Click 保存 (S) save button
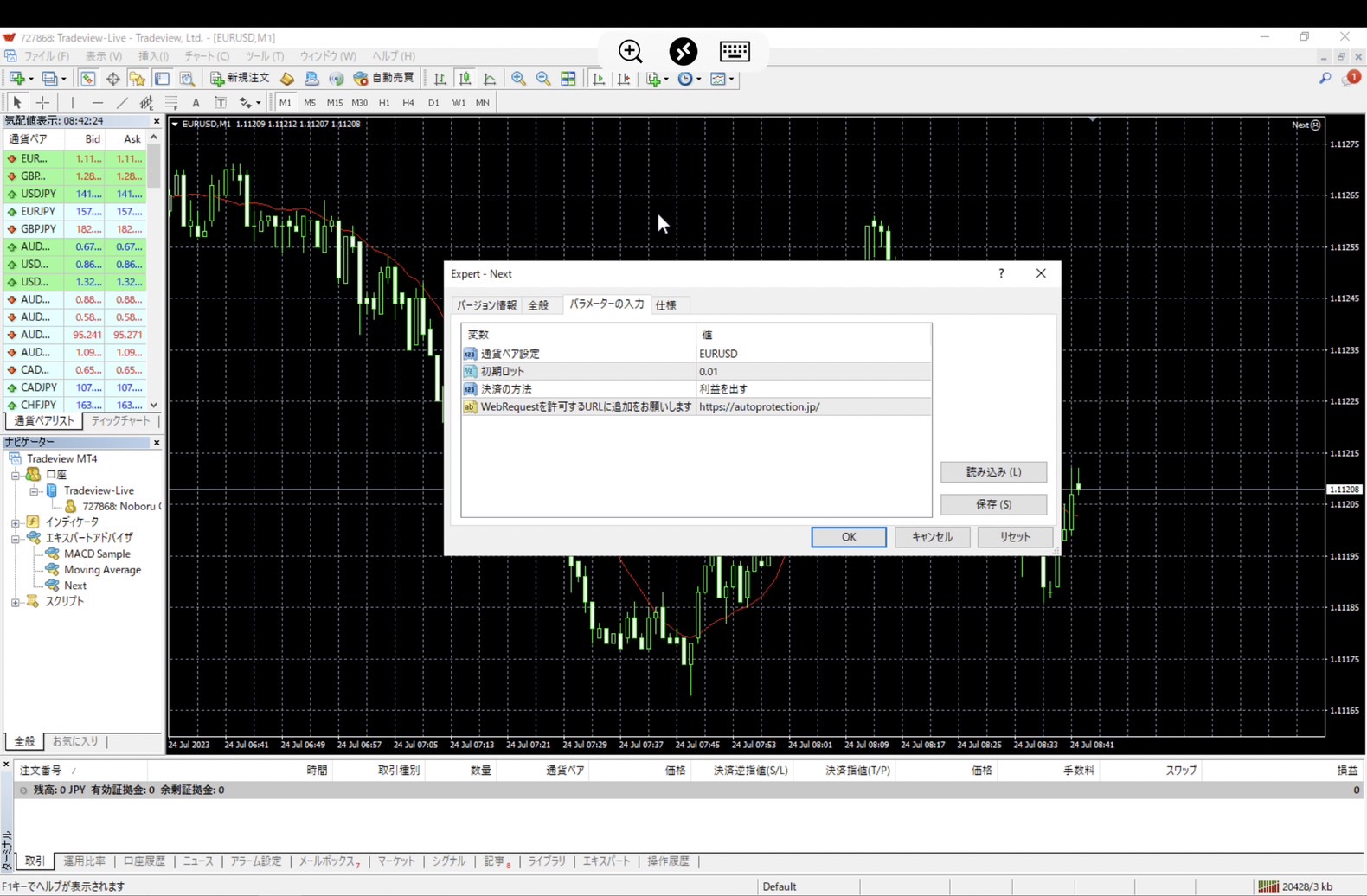Screen dimensions: 1367x896 [993, 504]
